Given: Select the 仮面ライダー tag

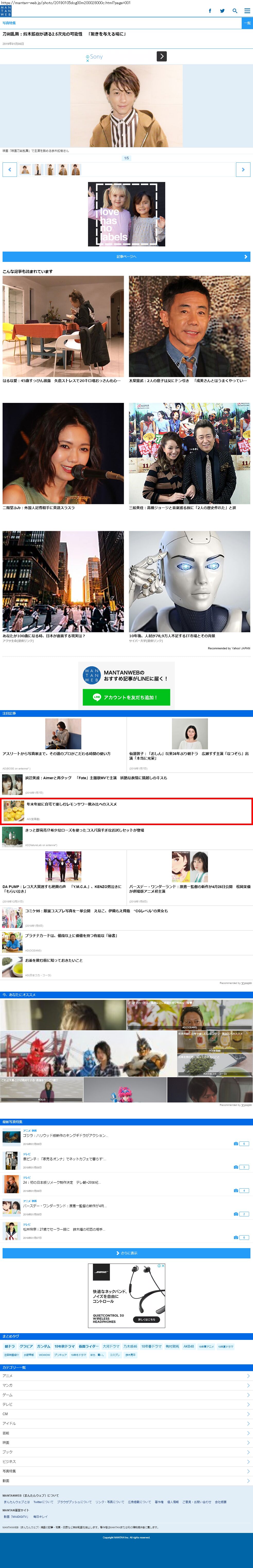Looking at the screenshot, I should [x=88, y=1346].
